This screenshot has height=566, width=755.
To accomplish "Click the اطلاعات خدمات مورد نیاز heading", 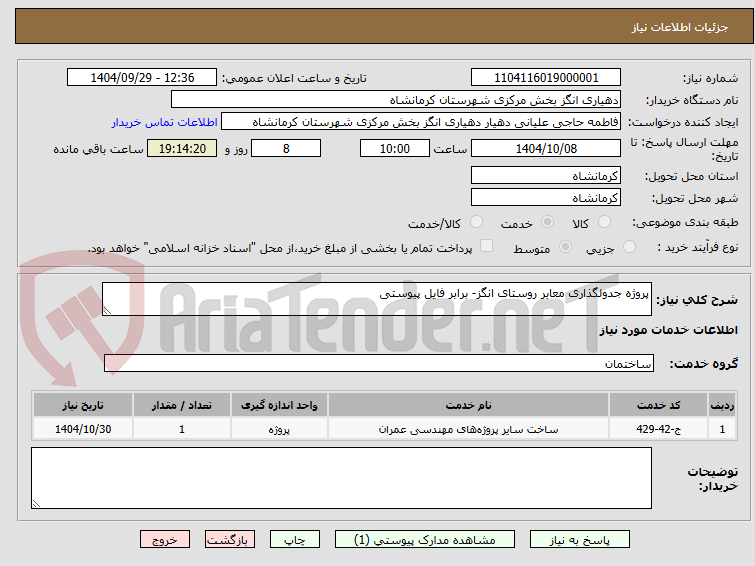I will pos(668,330).
